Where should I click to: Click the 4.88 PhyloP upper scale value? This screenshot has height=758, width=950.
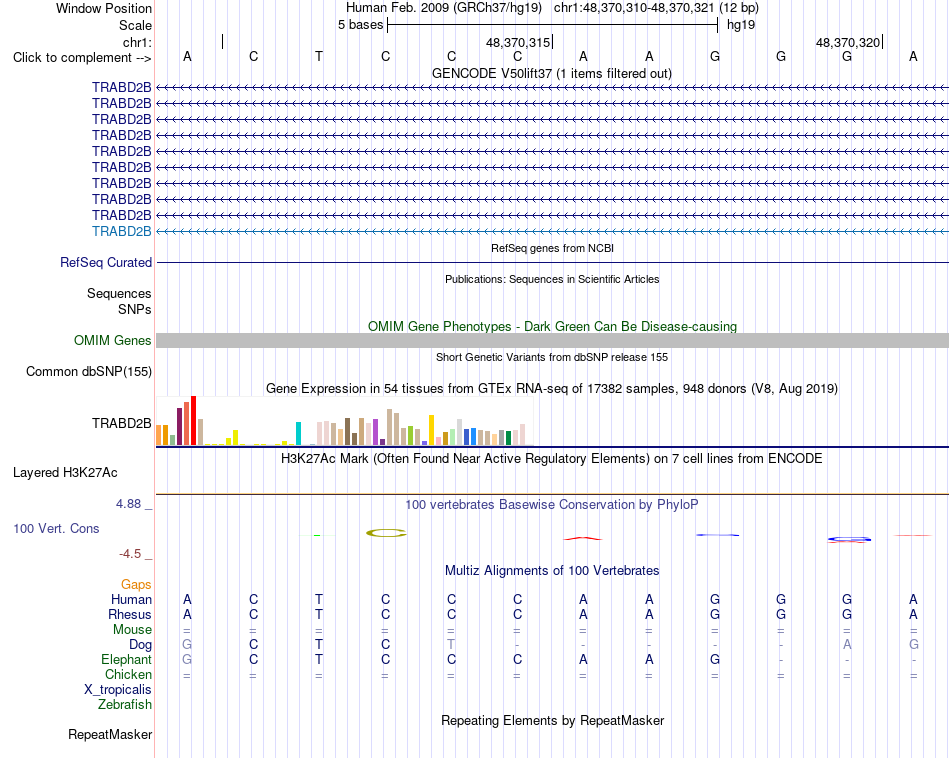(x=128, y=504)
